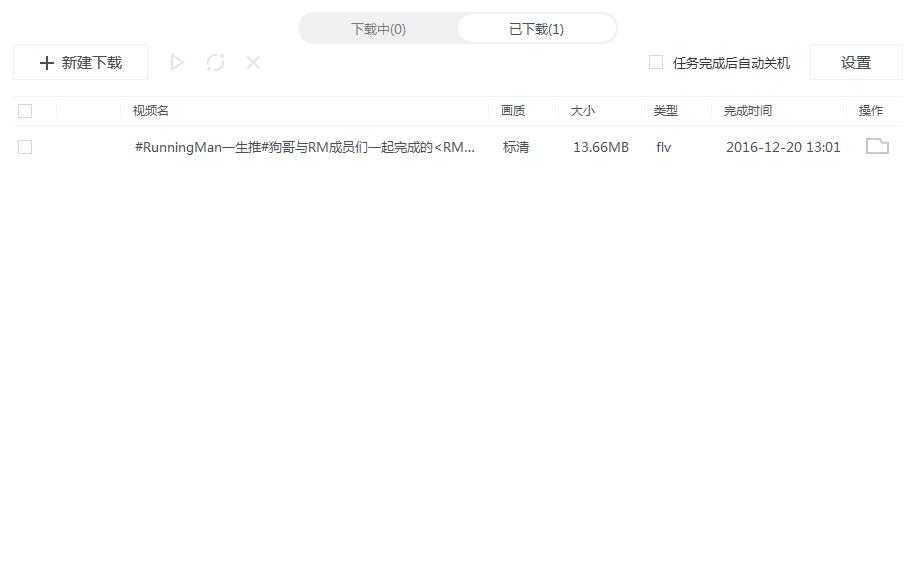The image size is (906, 585).
Task: Start selected task with the play icon
Action: pos(177,63)
